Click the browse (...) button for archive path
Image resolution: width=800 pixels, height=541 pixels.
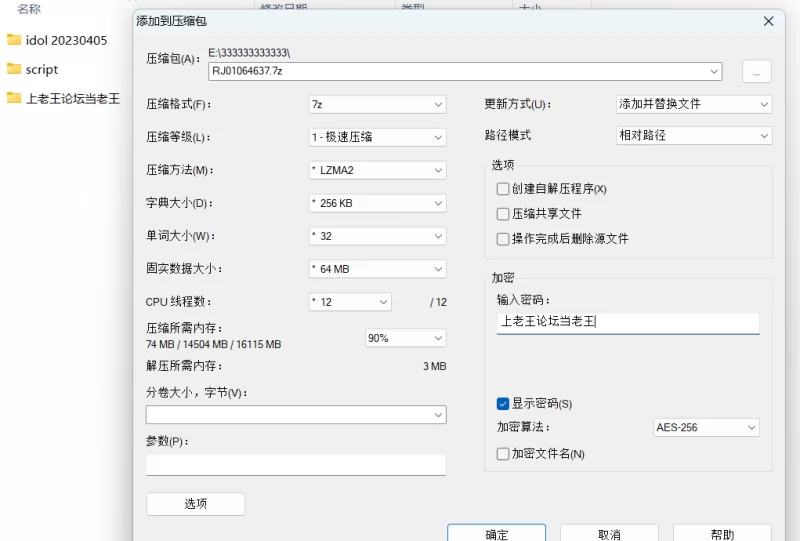coord(756,71)
